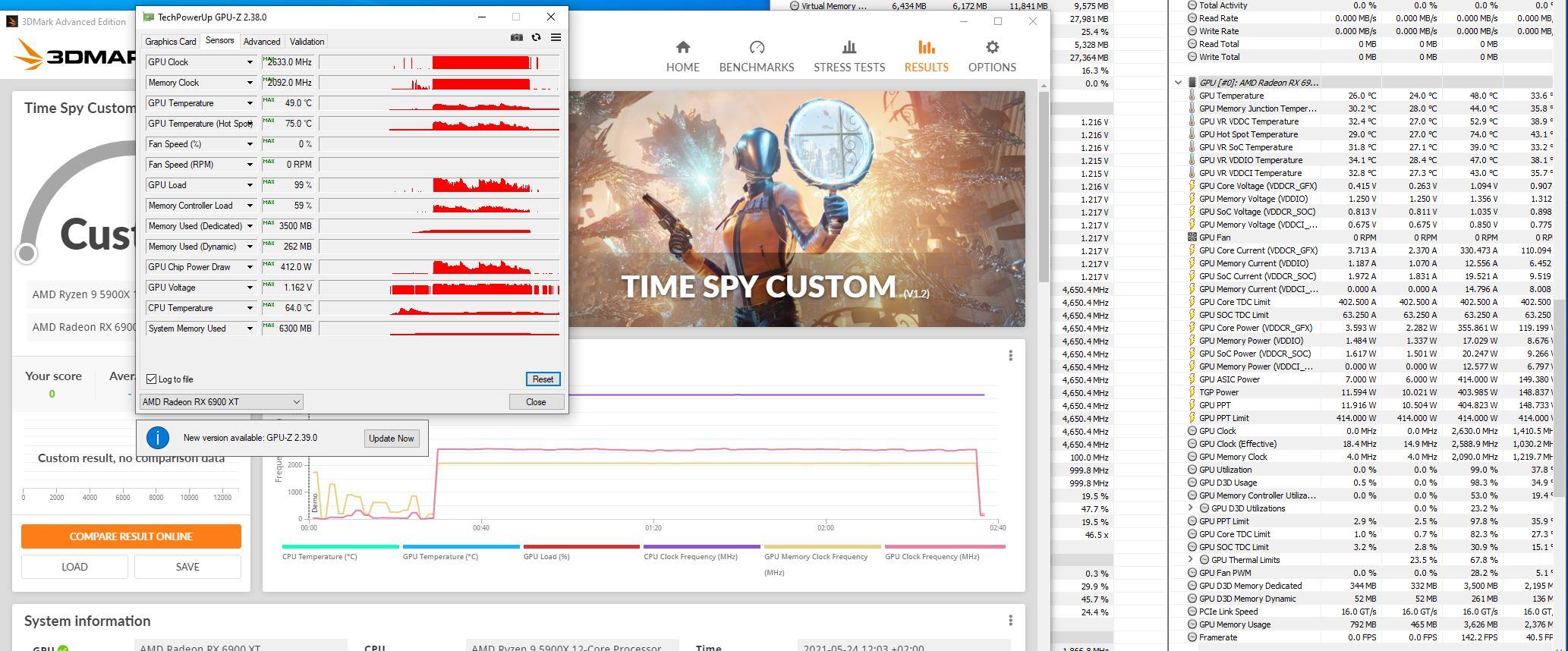This screenshot has width=1568, height=651.
Task: Click circle icon beside GPU Clock (Effective)
Action: (x=1192, y=444)
